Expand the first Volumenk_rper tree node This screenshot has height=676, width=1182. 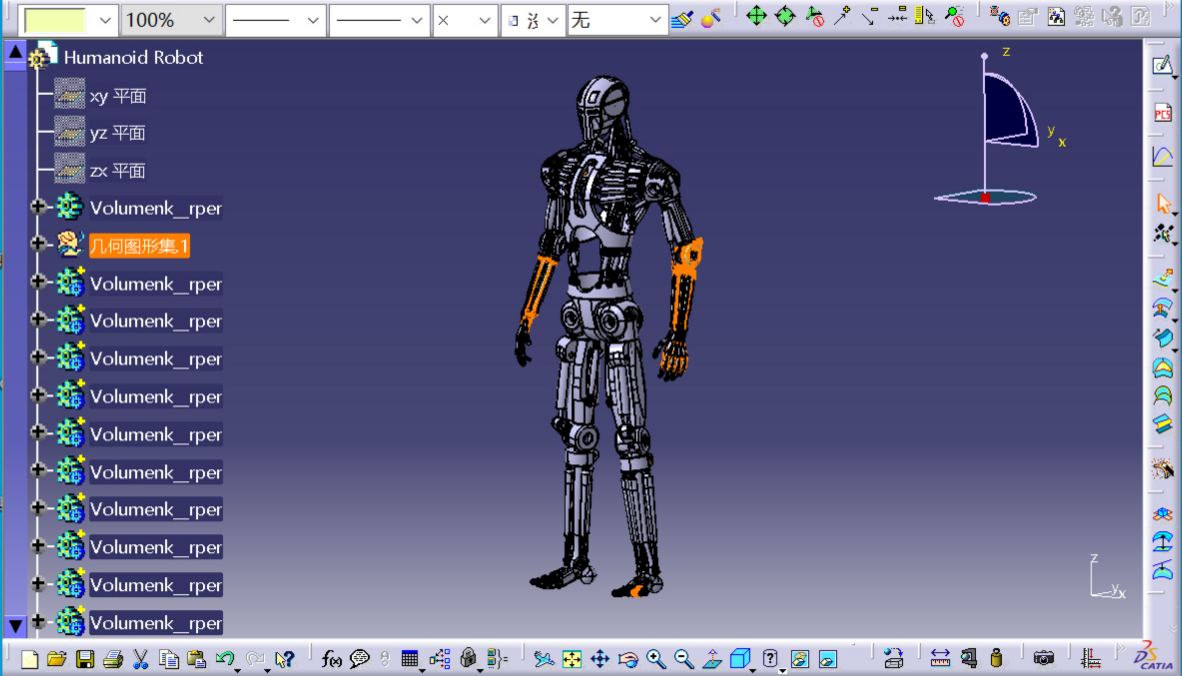pyautogui.click(x=39, y=207)
